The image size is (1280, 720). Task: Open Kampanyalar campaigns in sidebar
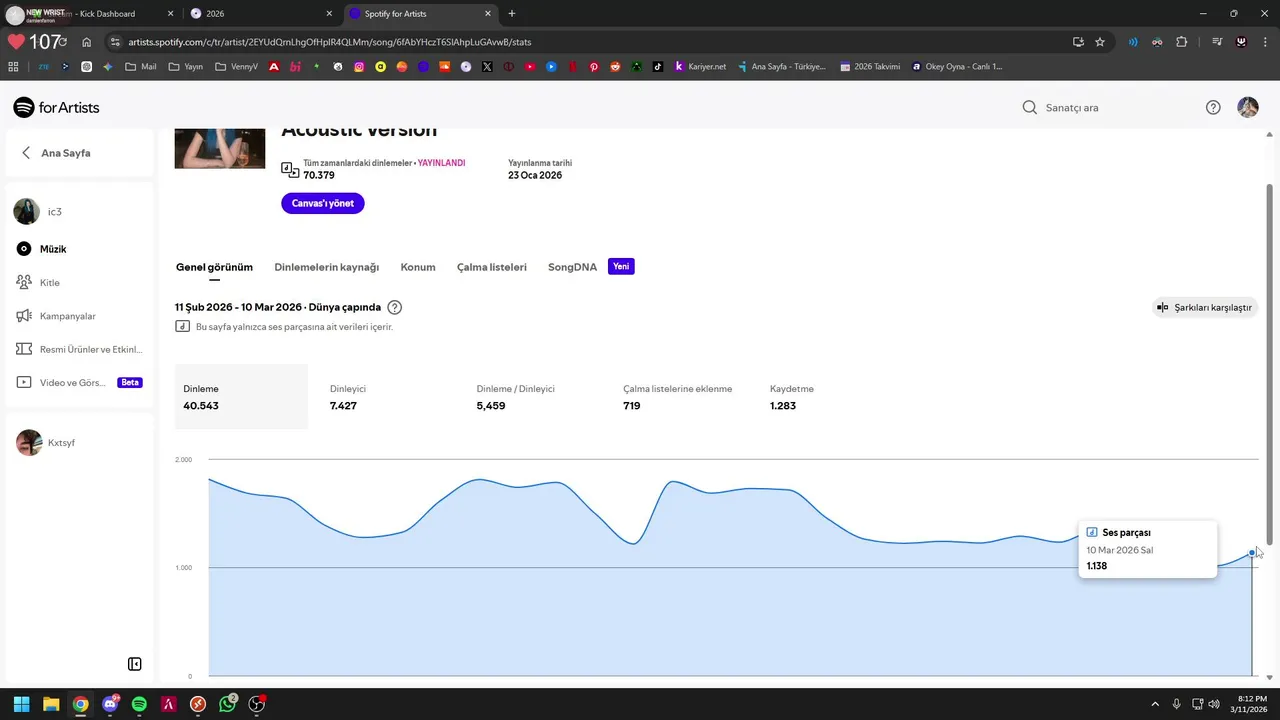[x=67, y=316]
